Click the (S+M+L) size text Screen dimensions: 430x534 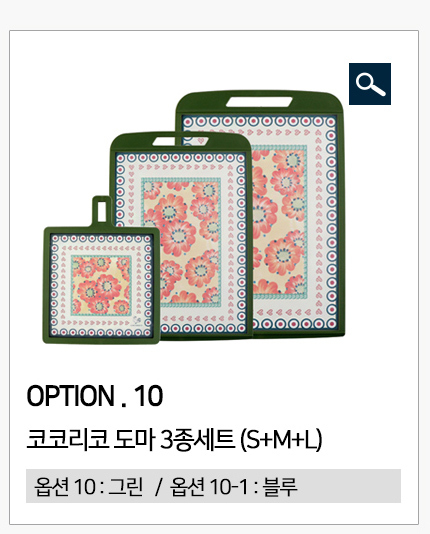click(x=281, y=440)
